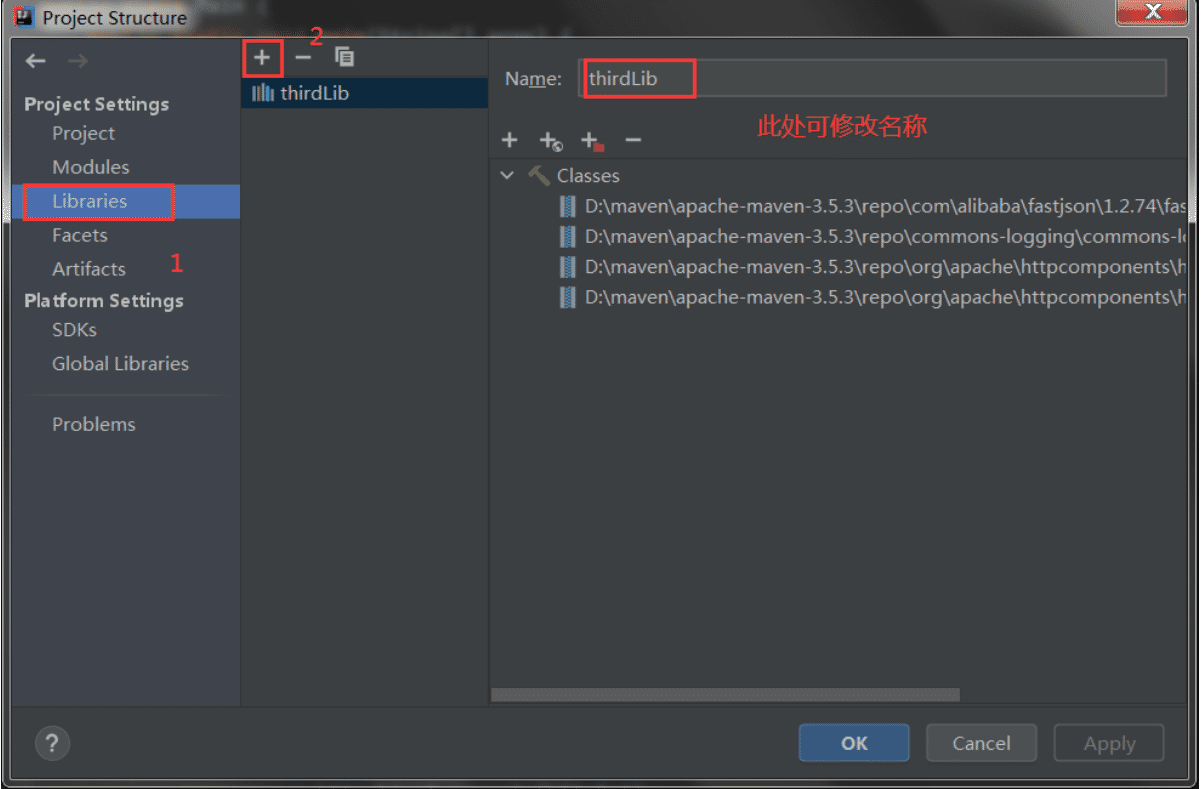Click the exclude plus-red-square icon

coord(592,141)
